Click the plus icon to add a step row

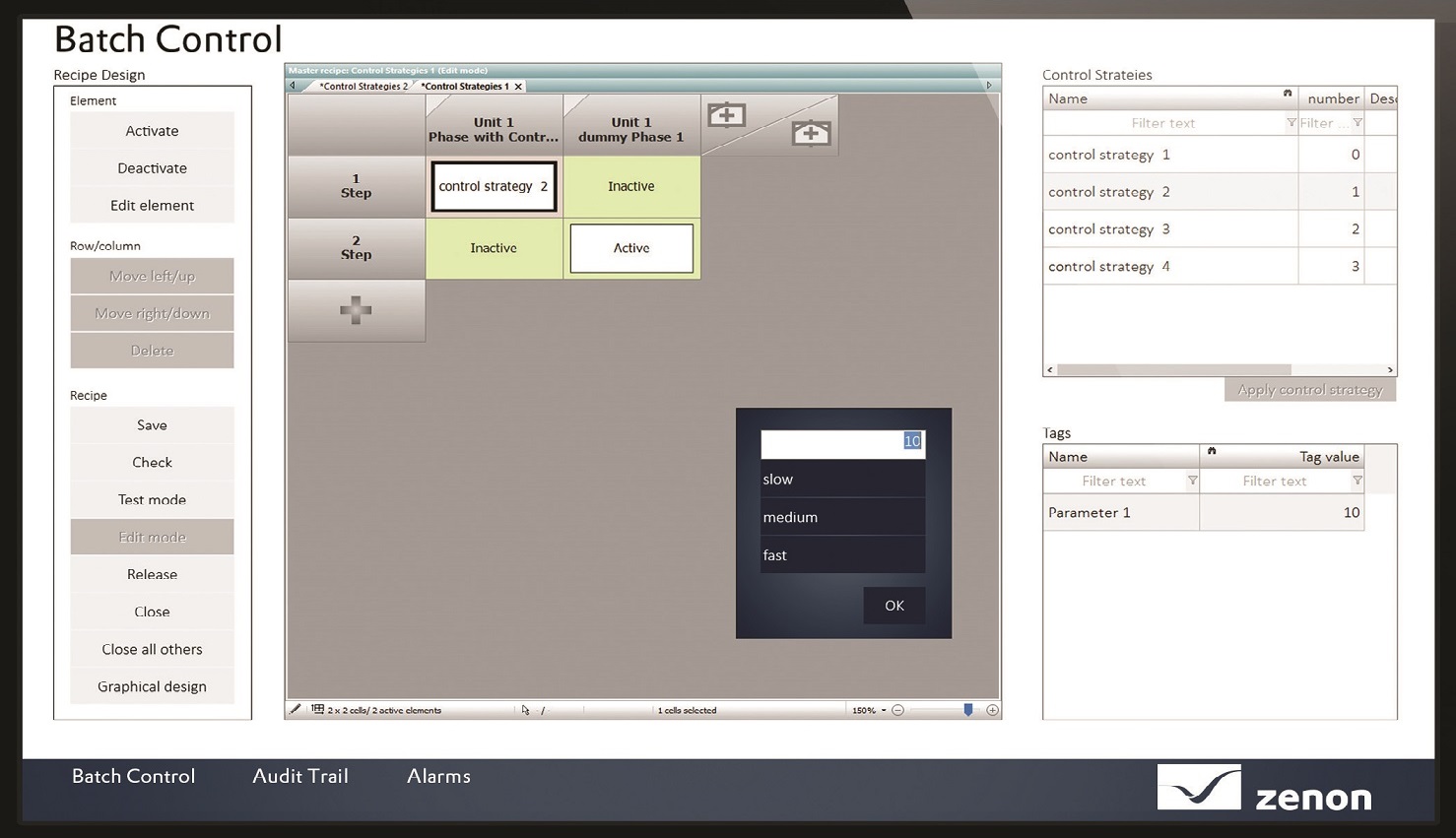(356, 310)
